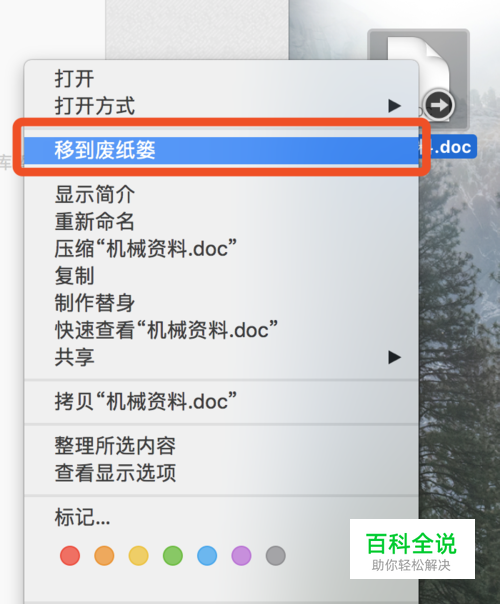Click the red color tag dot
This screenshot has width=500, height=604.
[70, 555]
